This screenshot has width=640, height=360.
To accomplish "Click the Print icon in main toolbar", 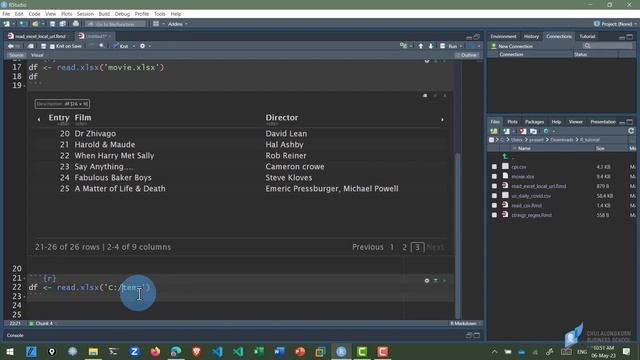I will coord(76,24).
